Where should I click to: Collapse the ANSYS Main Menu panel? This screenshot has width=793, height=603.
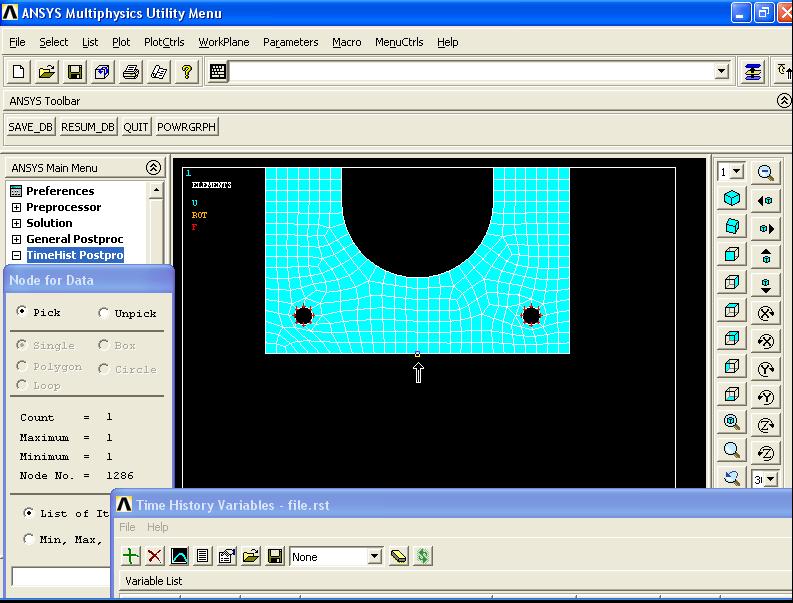click(153, 167)
